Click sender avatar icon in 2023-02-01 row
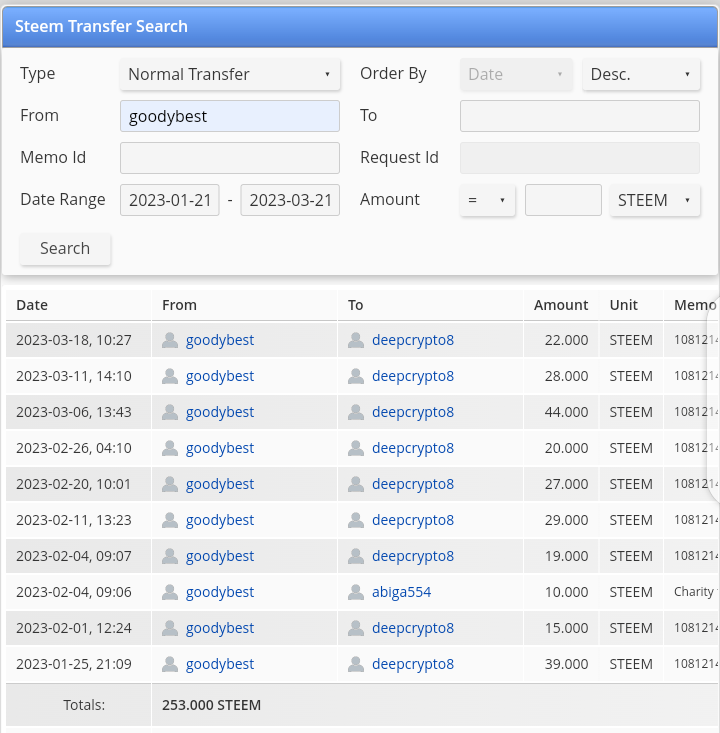Image resolution: width=720 pixels, height=733 pixels. (170, 628)
